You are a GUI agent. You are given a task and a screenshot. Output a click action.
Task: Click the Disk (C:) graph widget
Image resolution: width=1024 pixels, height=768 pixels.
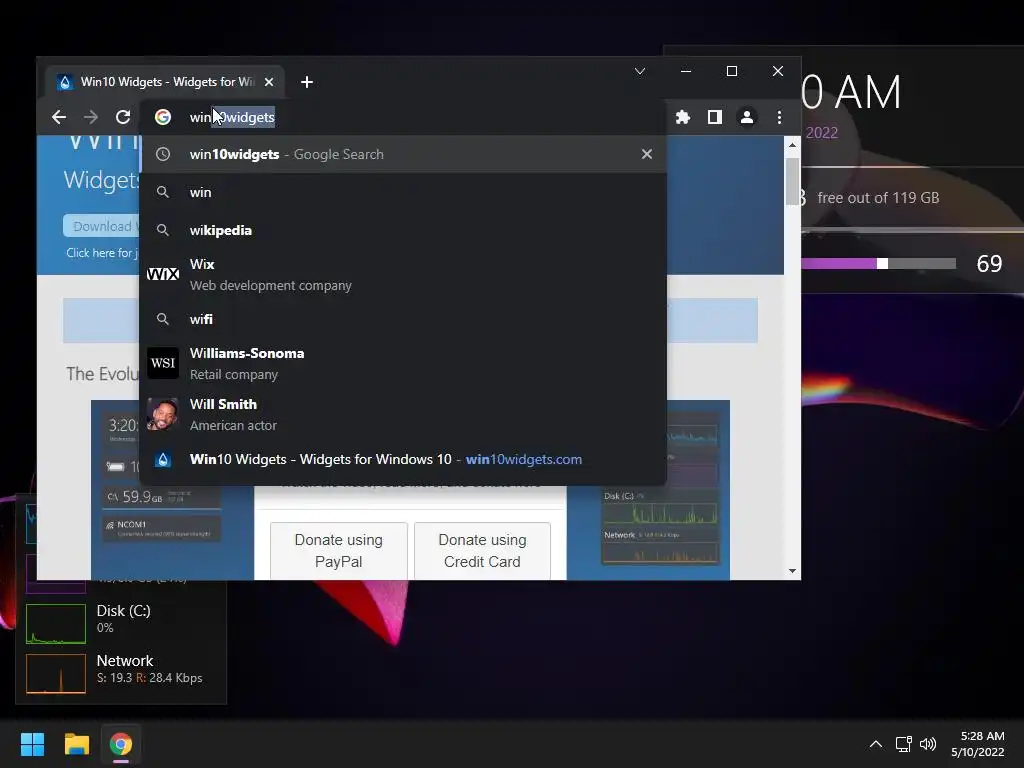point(56,624)
